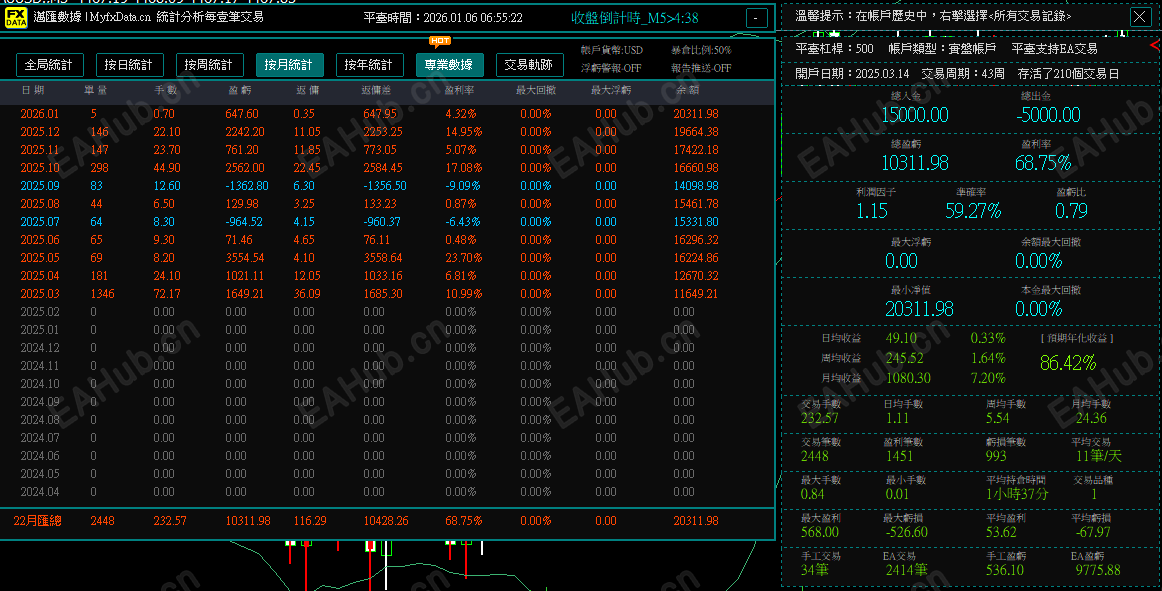
Task: Toggle the 浮虧警報 OFF switch
Action: (611, 68)
